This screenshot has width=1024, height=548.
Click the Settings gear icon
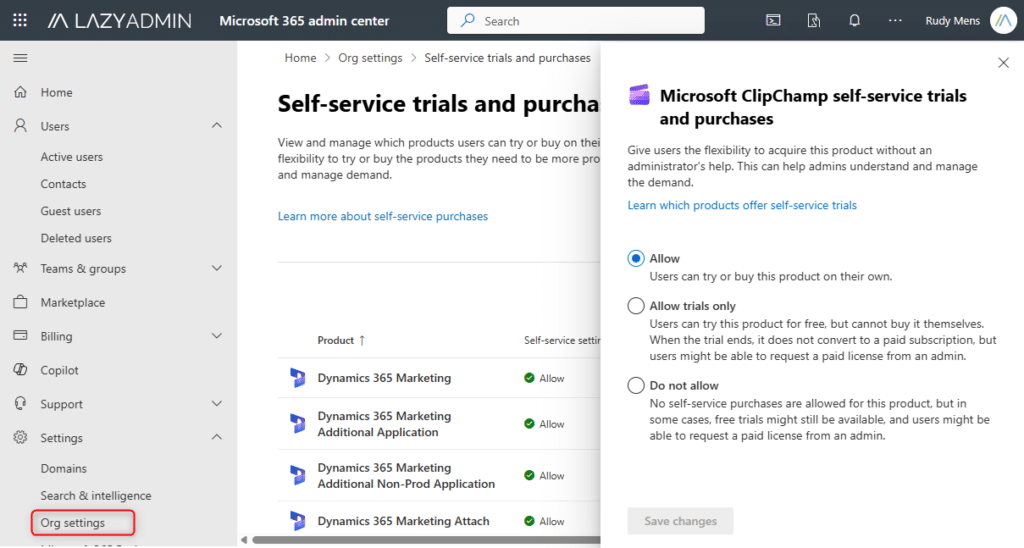(20, 437)
